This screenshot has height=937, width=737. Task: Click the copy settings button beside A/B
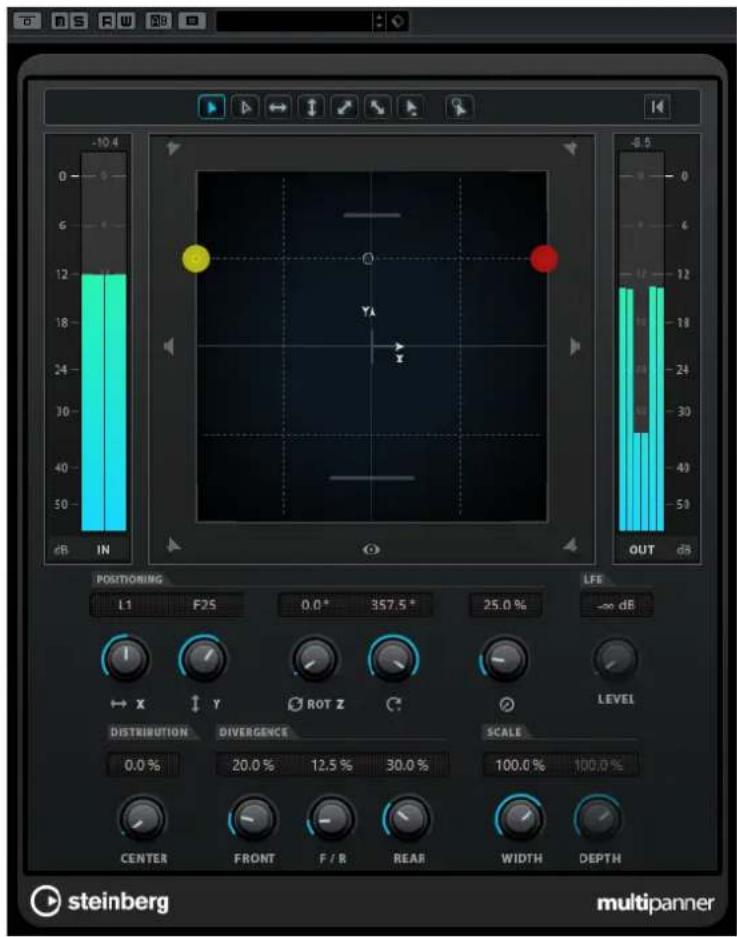tap(192, 22)
